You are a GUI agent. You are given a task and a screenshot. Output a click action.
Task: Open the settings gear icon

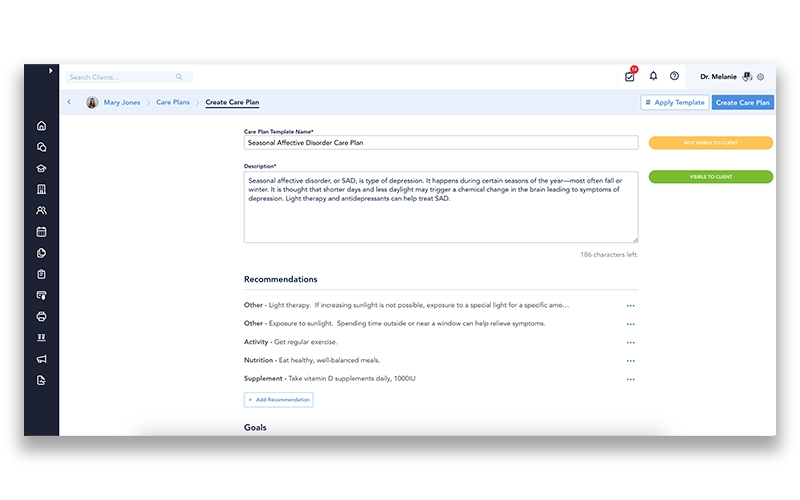pyautogui.click(x=761, y=77)
